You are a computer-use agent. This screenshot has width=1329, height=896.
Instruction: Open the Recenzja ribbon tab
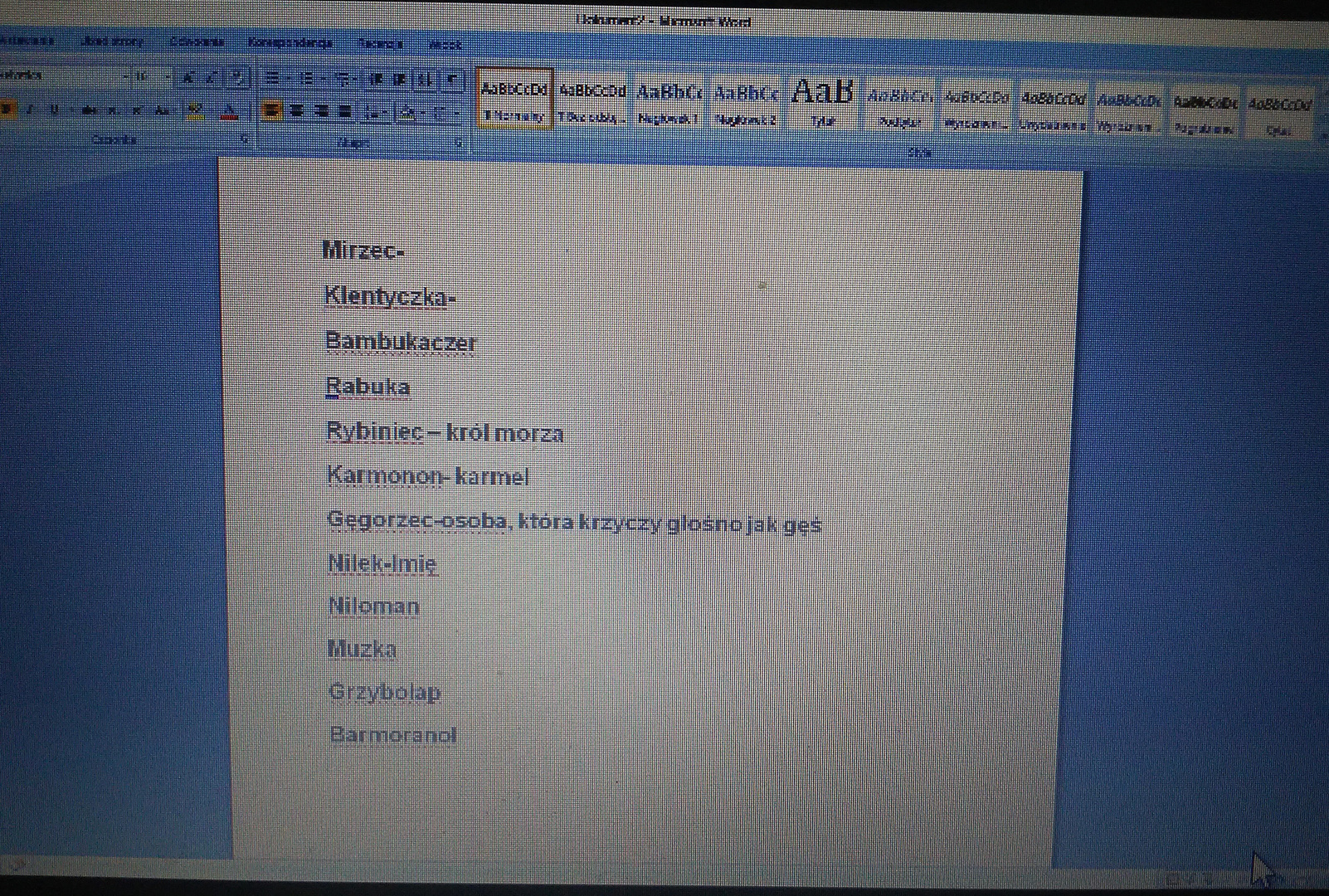(x=381, y=43)
